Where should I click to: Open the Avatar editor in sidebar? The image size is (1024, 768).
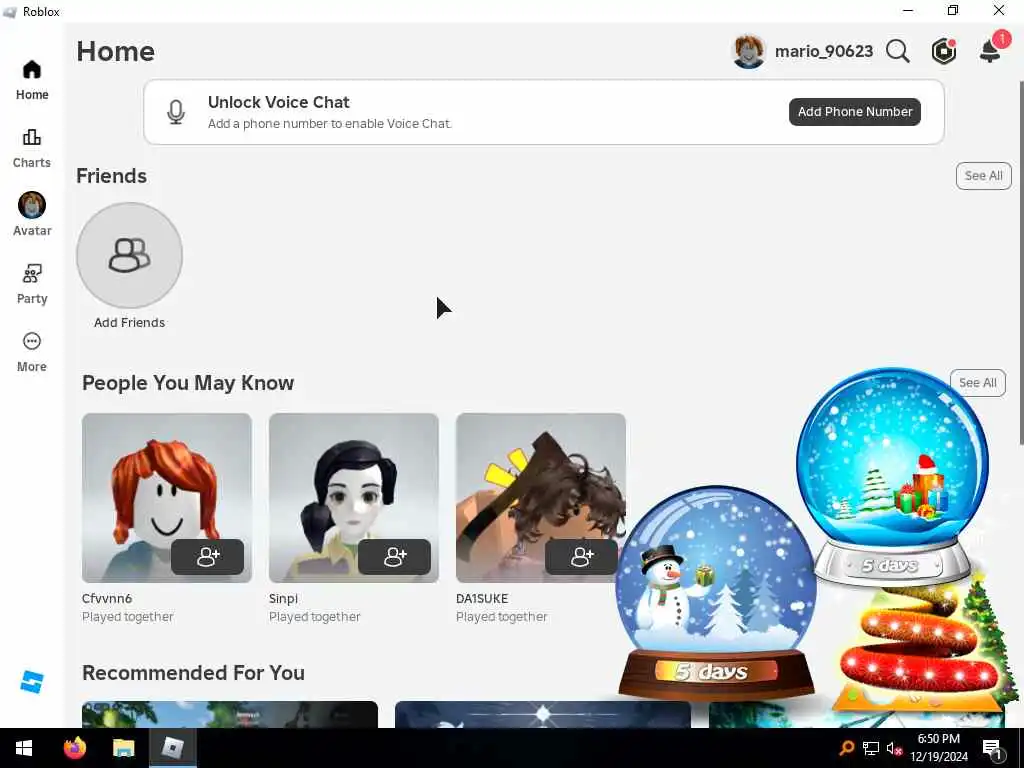point(32,214)
